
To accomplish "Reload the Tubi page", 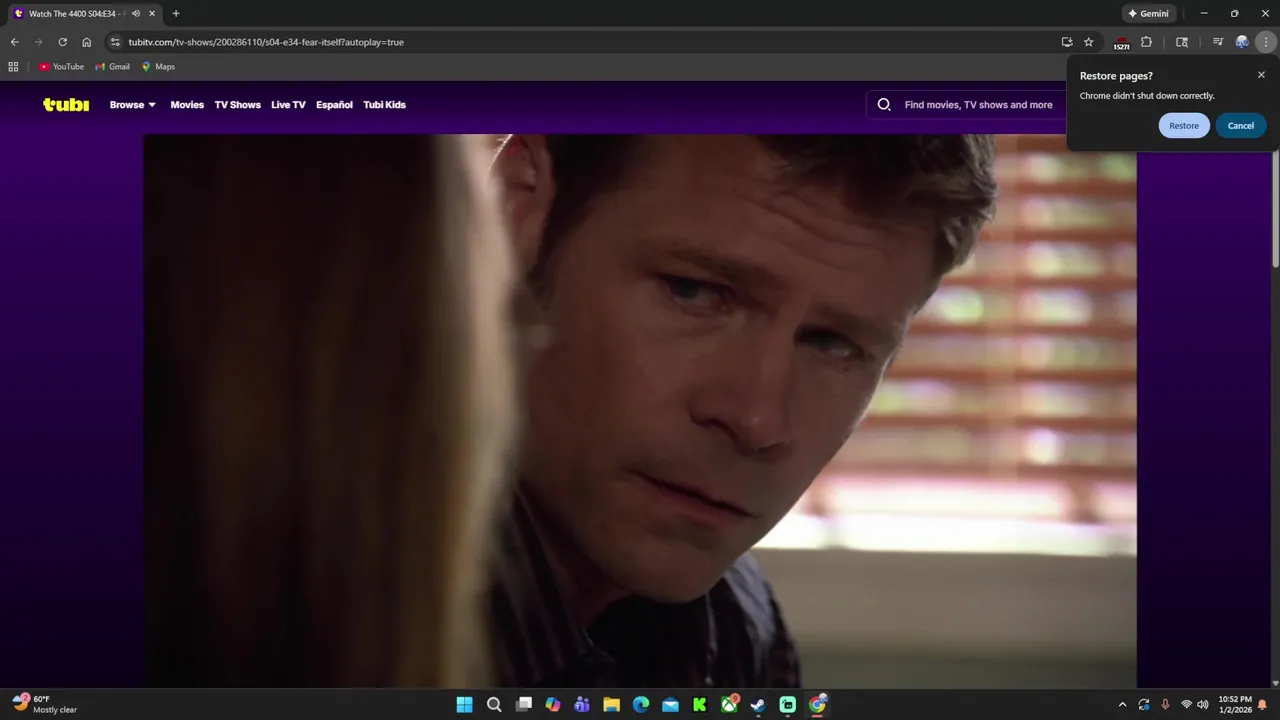I will click(62, 42).
